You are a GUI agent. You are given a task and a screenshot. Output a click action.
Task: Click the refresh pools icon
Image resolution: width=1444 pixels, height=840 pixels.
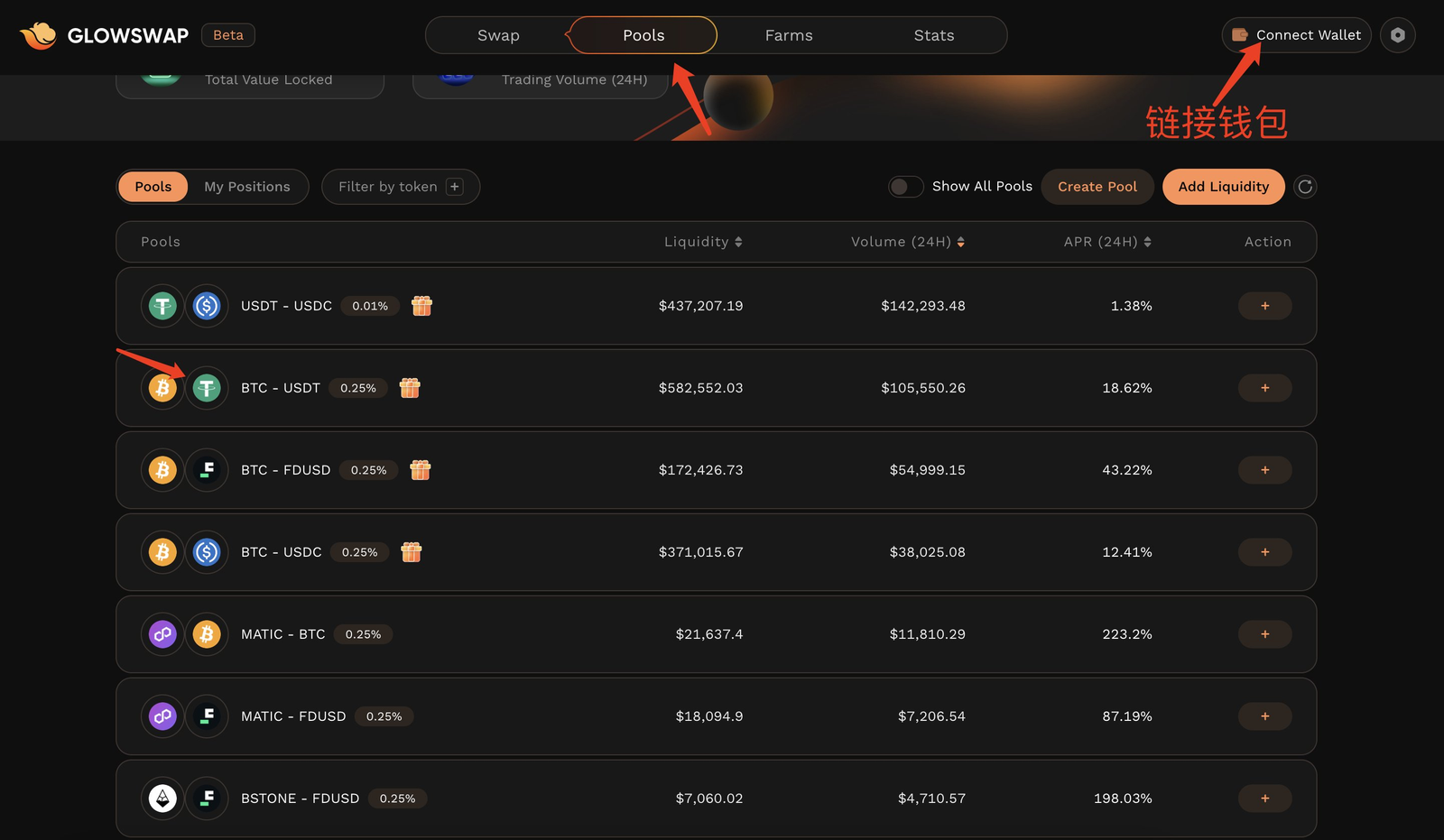point(1305,187)
